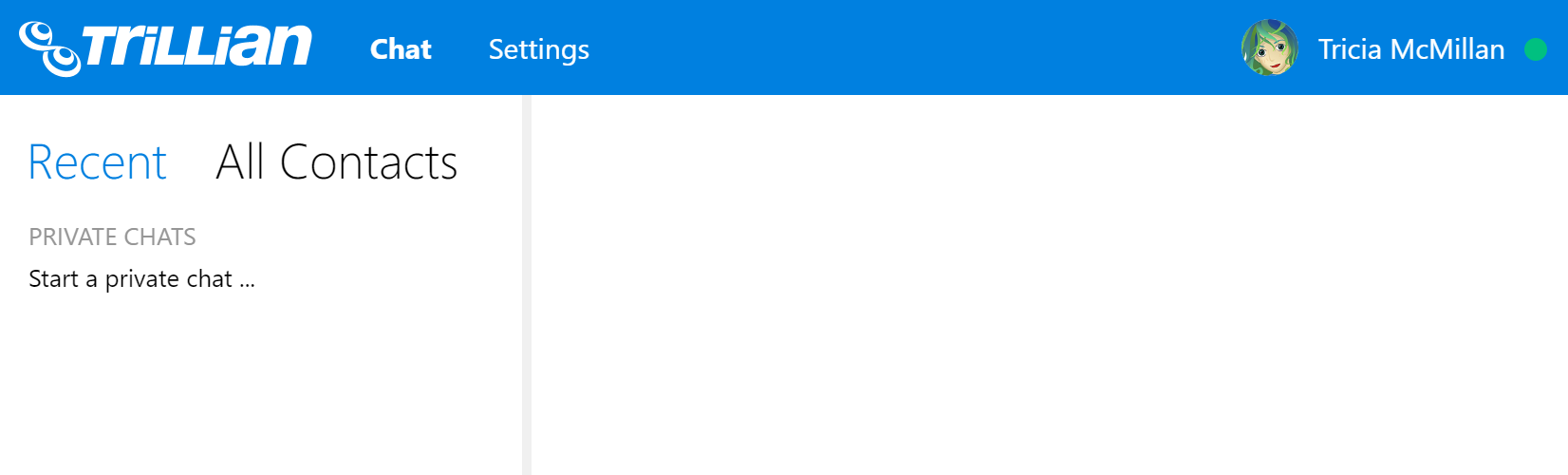Click the green online status dot

[x=1535, y=48]
